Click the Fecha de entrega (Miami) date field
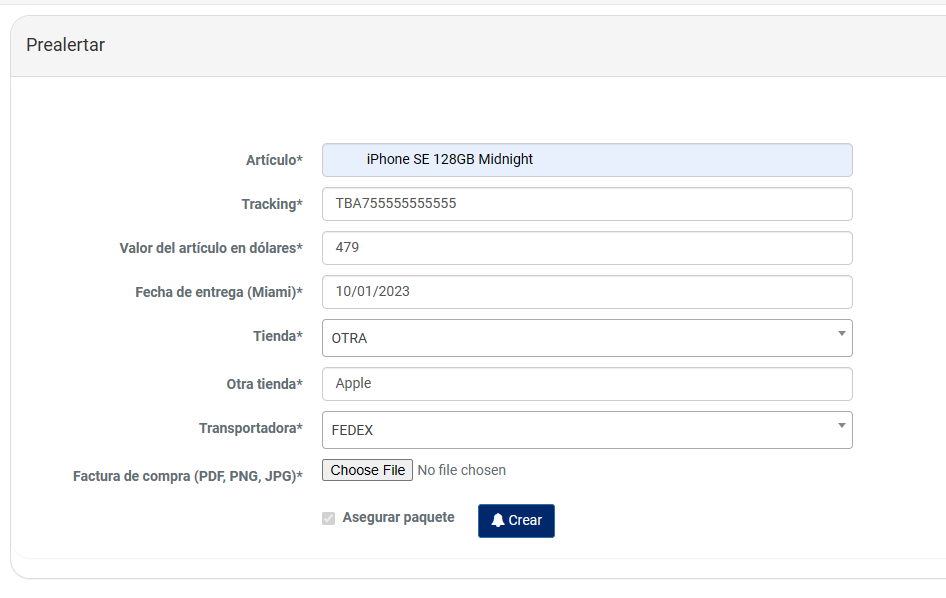 (586, 292)
